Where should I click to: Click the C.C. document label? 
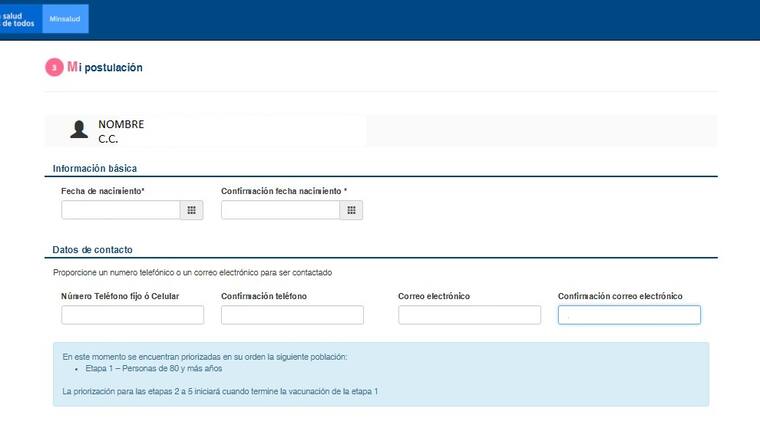108,139
